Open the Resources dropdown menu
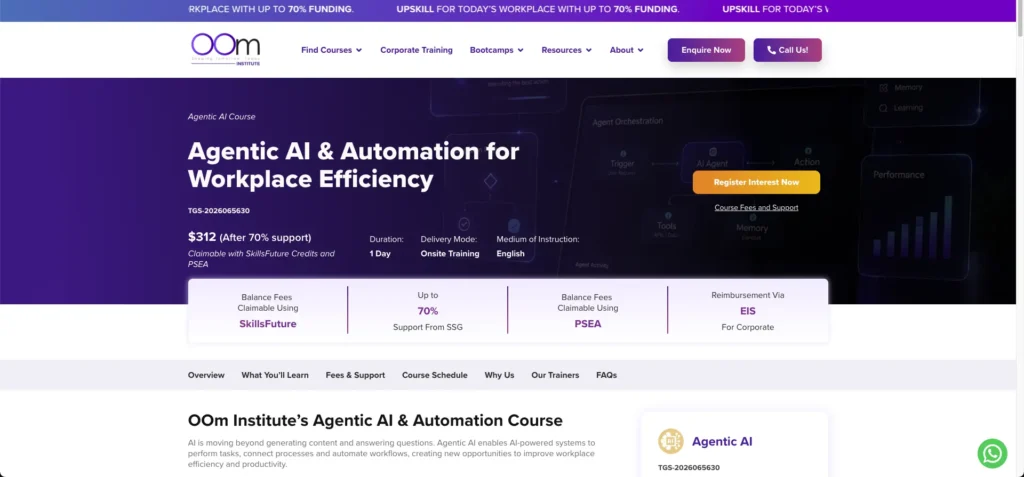 566,50
